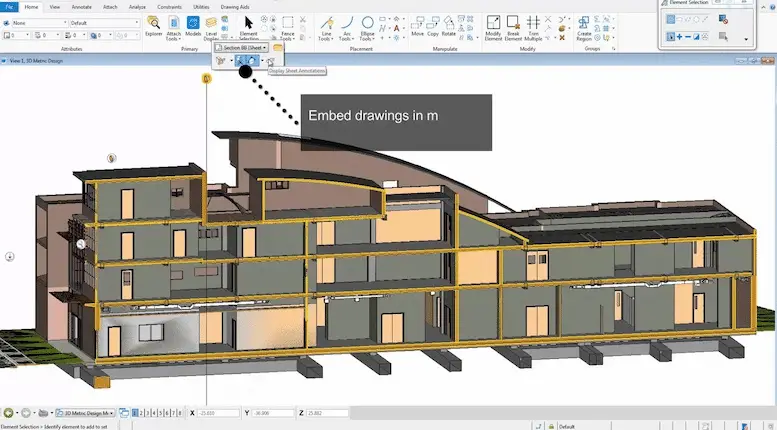Select the Move tool
Viewport: 777px width, 430px height.
tap(418, 27)
